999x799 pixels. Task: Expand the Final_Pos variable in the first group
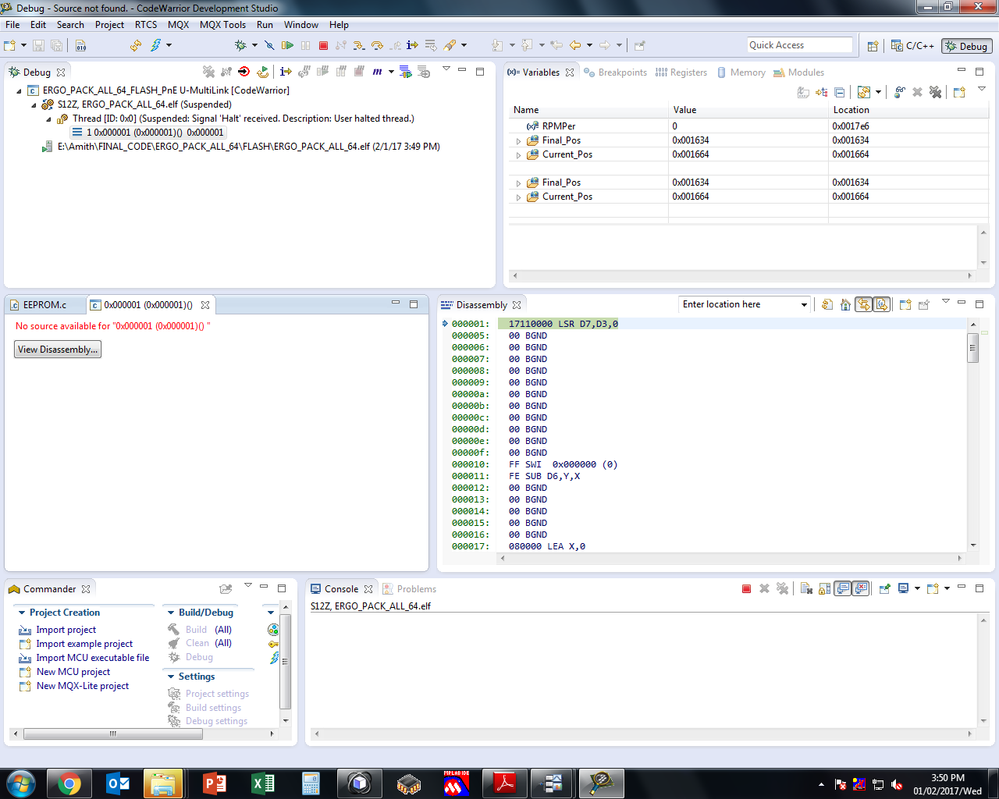pyautogui.click(x=518, y=141)
